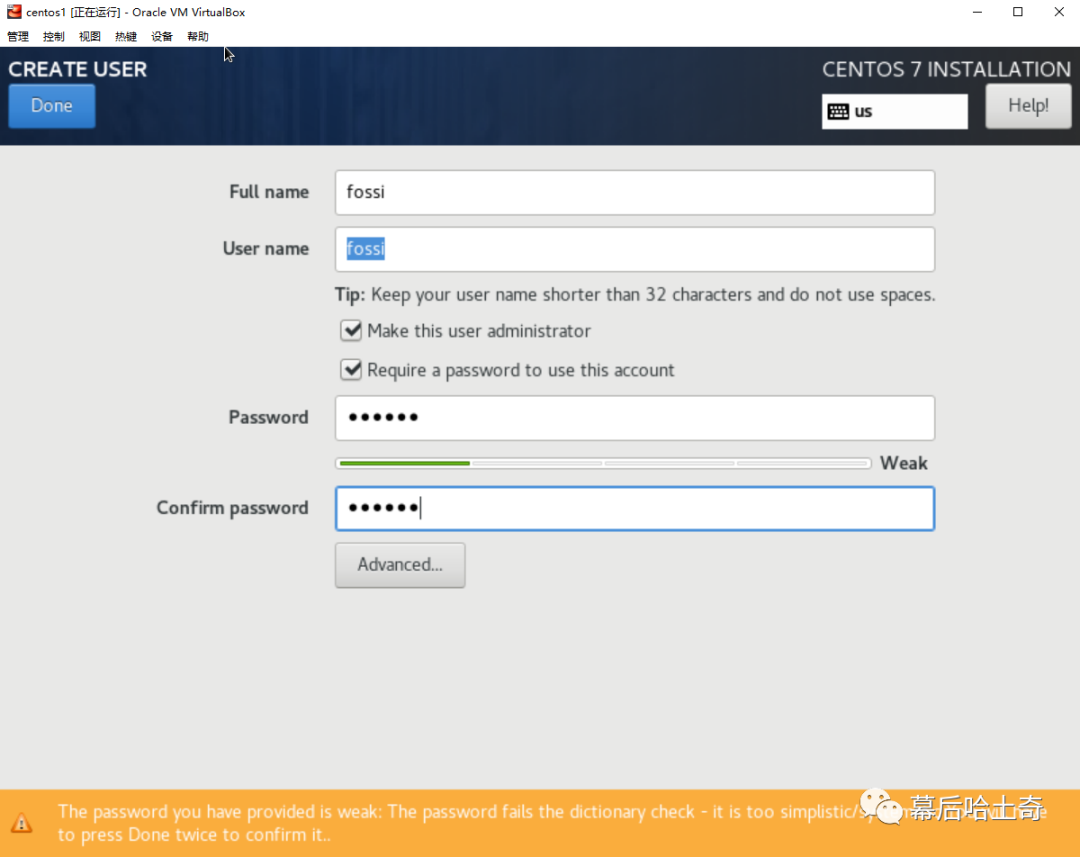
Task: Click the password strength bar
Action: coord(603,463)
